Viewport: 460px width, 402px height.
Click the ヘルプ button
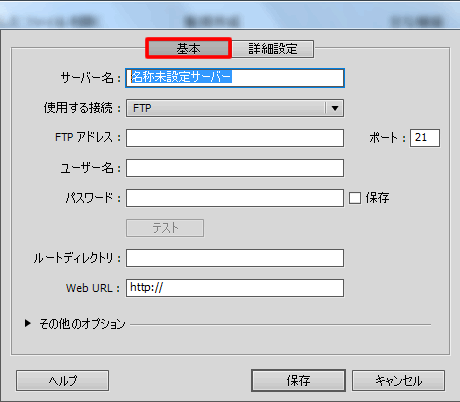coord(63,380)
